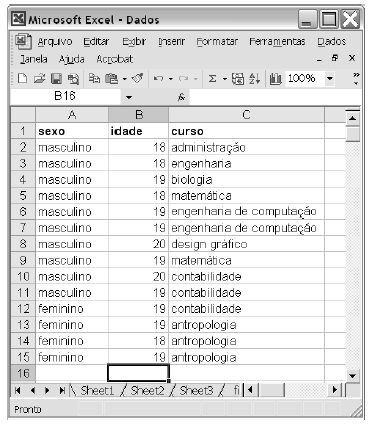The image size is (375, 437).
Task: Select cell containing design gráfico
Action: coord(246,244)
